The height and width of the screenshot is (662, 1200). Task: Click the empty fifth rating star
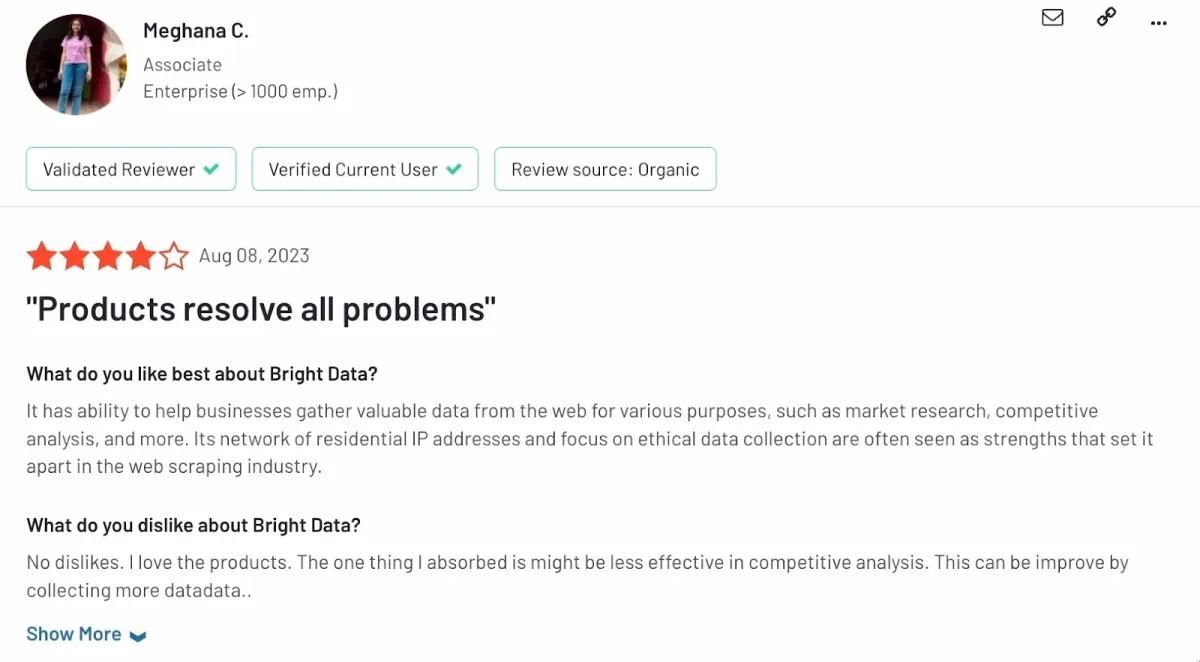(174, 256)
